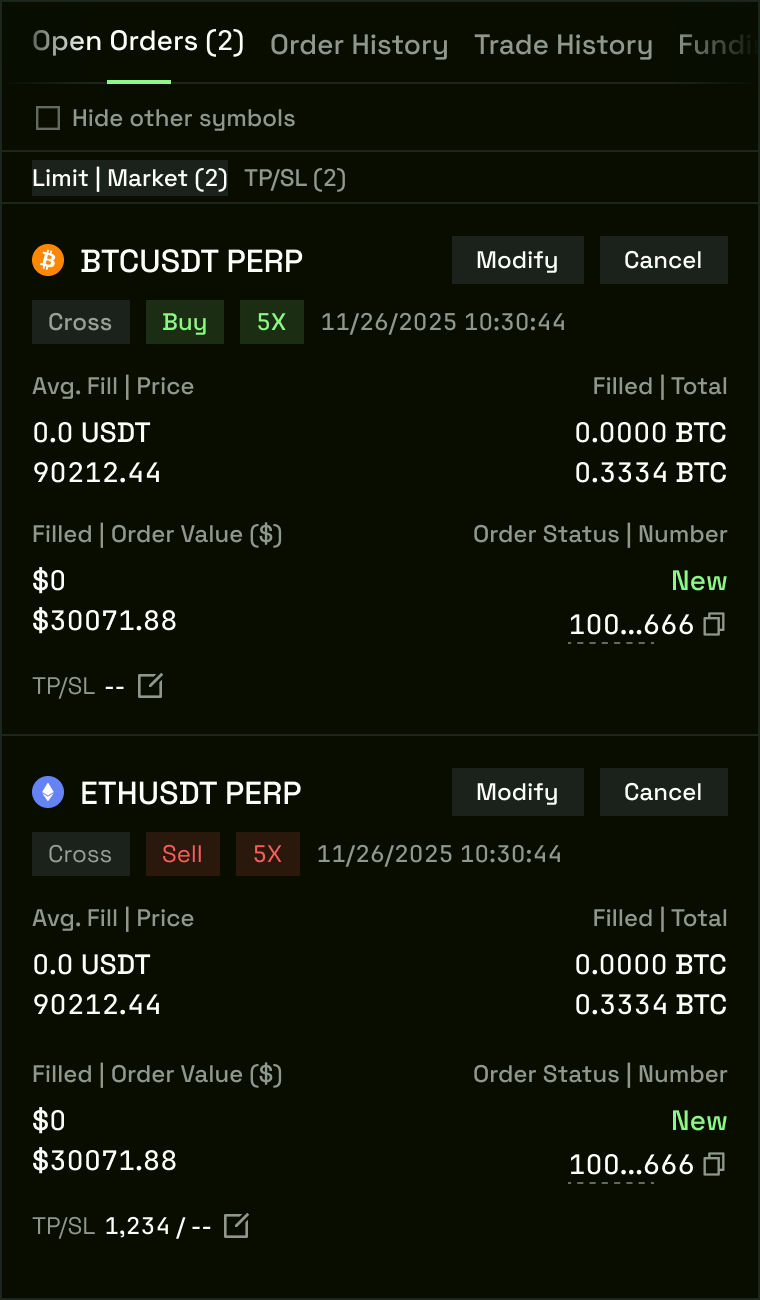Viewport: 760px width, 1300px height.
Task: Click the BTCUSDT order number 100...666
Action: point(631,625)
